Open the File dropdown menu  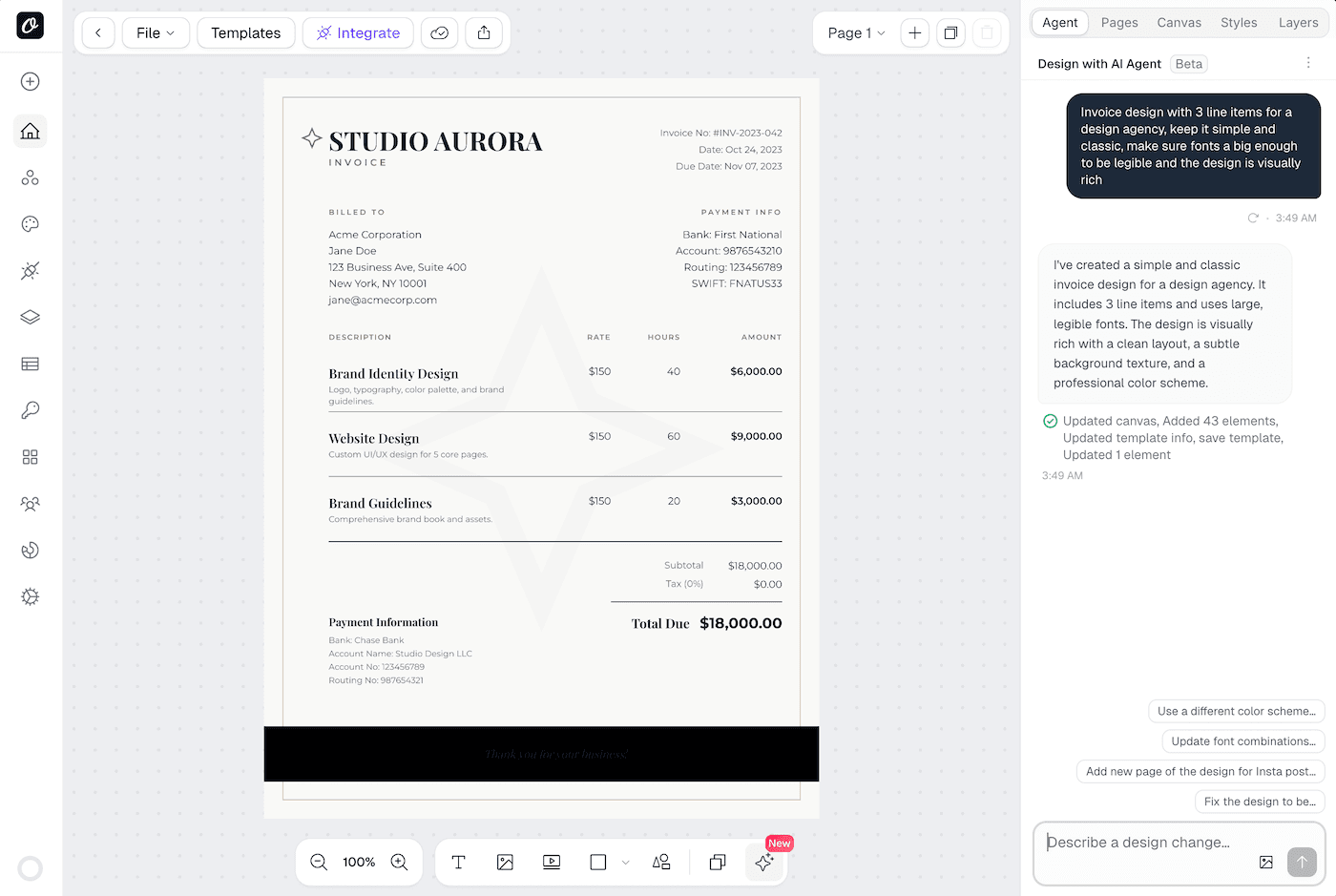coord(156,32)
